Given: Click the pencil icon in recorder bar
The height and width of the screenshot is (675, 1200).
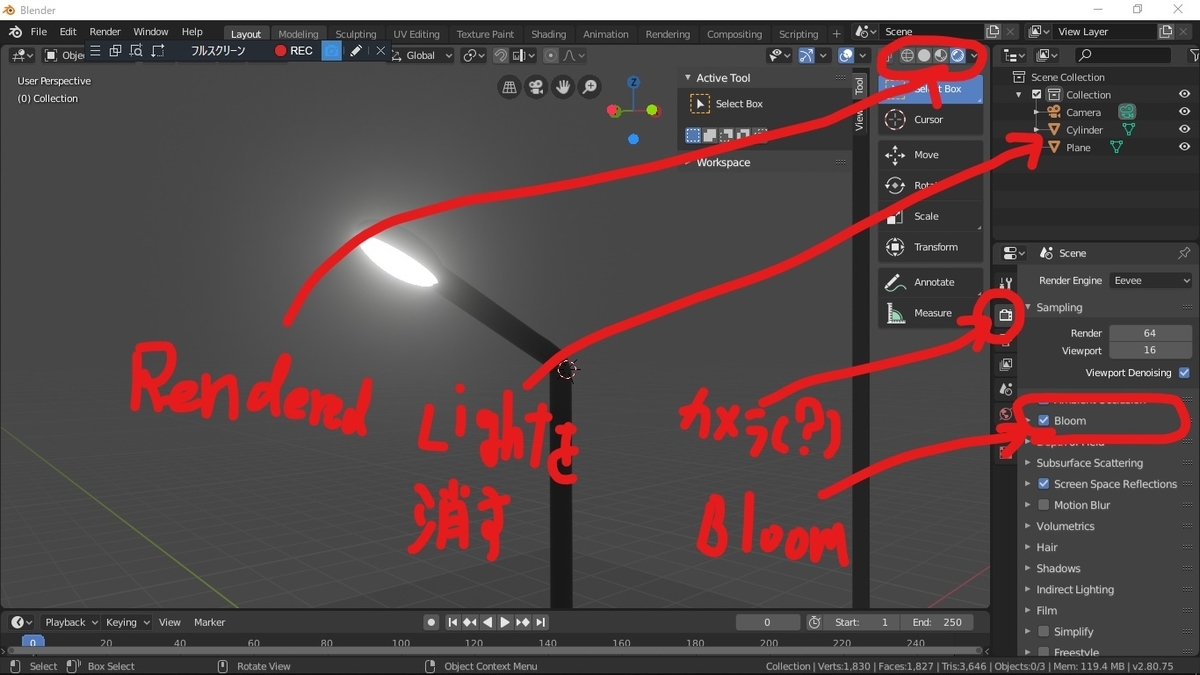Looking at the screenshot, I should point(356,51).
